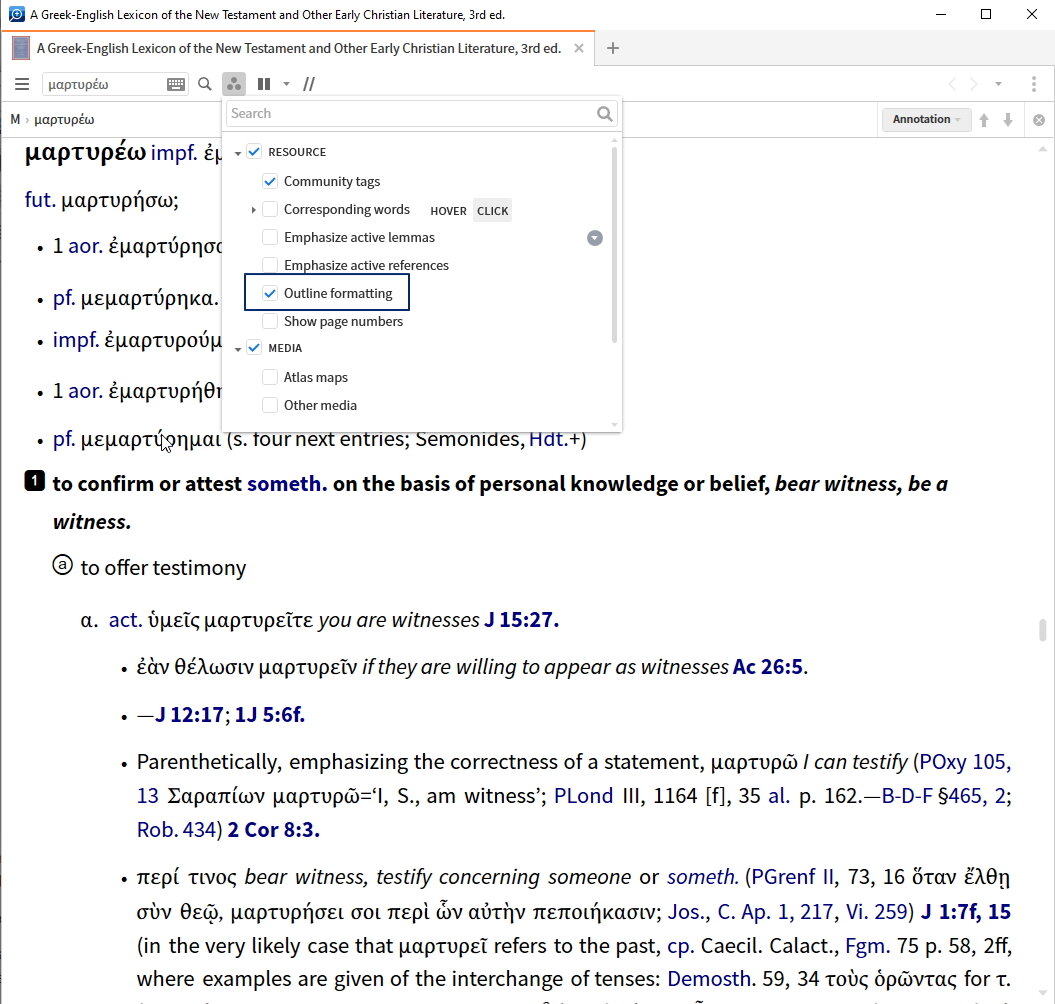
Task: Open the J 1:7f, 15 reference
Action: (x=966, y=912)
